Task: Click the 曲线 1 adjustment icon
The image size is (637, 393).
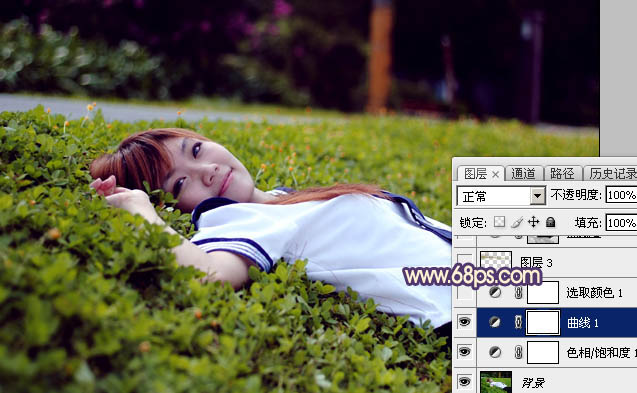Action: (x=495, y=322)
